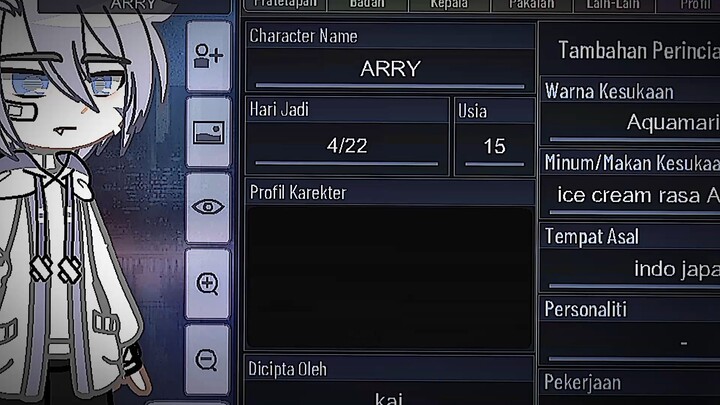Click inside the Profil Karekter text box
The image size is (720, 405).
[389, 277]
